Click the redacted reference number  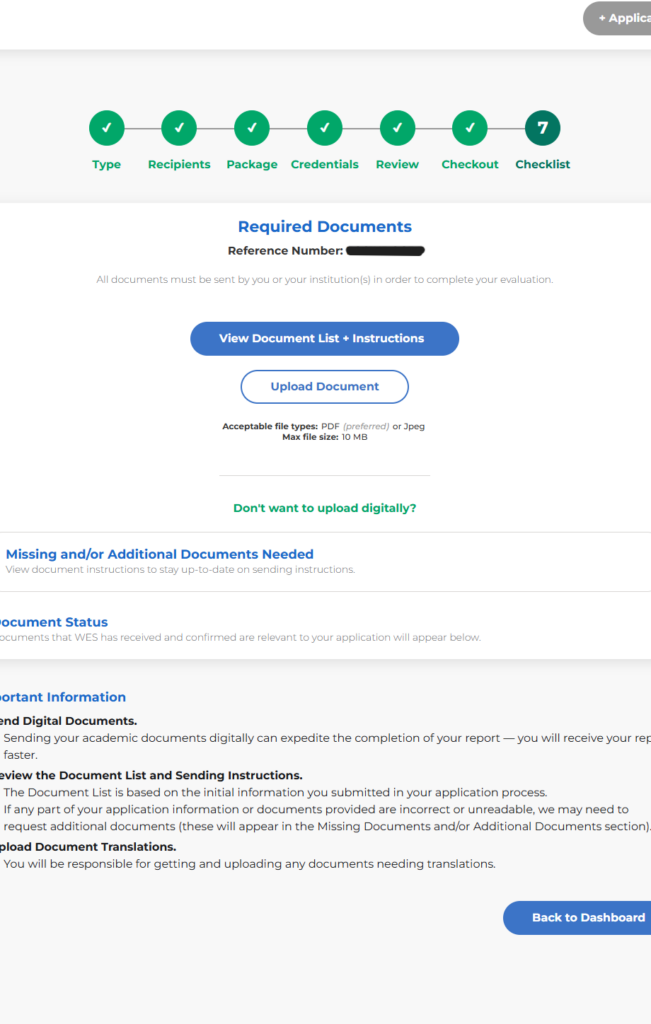pos(386,251)
